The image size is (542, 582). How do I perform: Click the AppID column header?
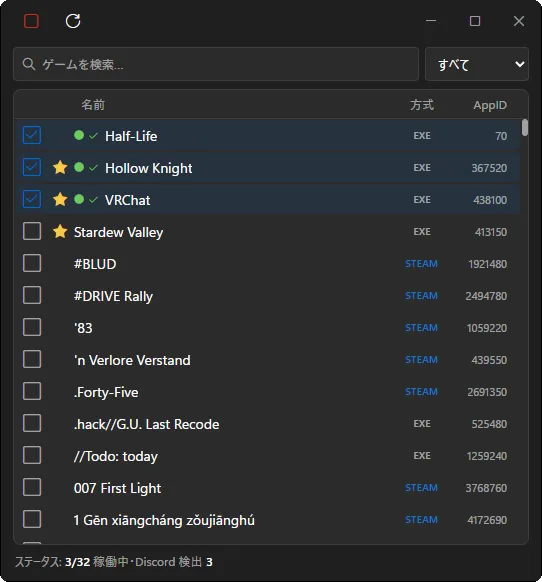point(490,105)
